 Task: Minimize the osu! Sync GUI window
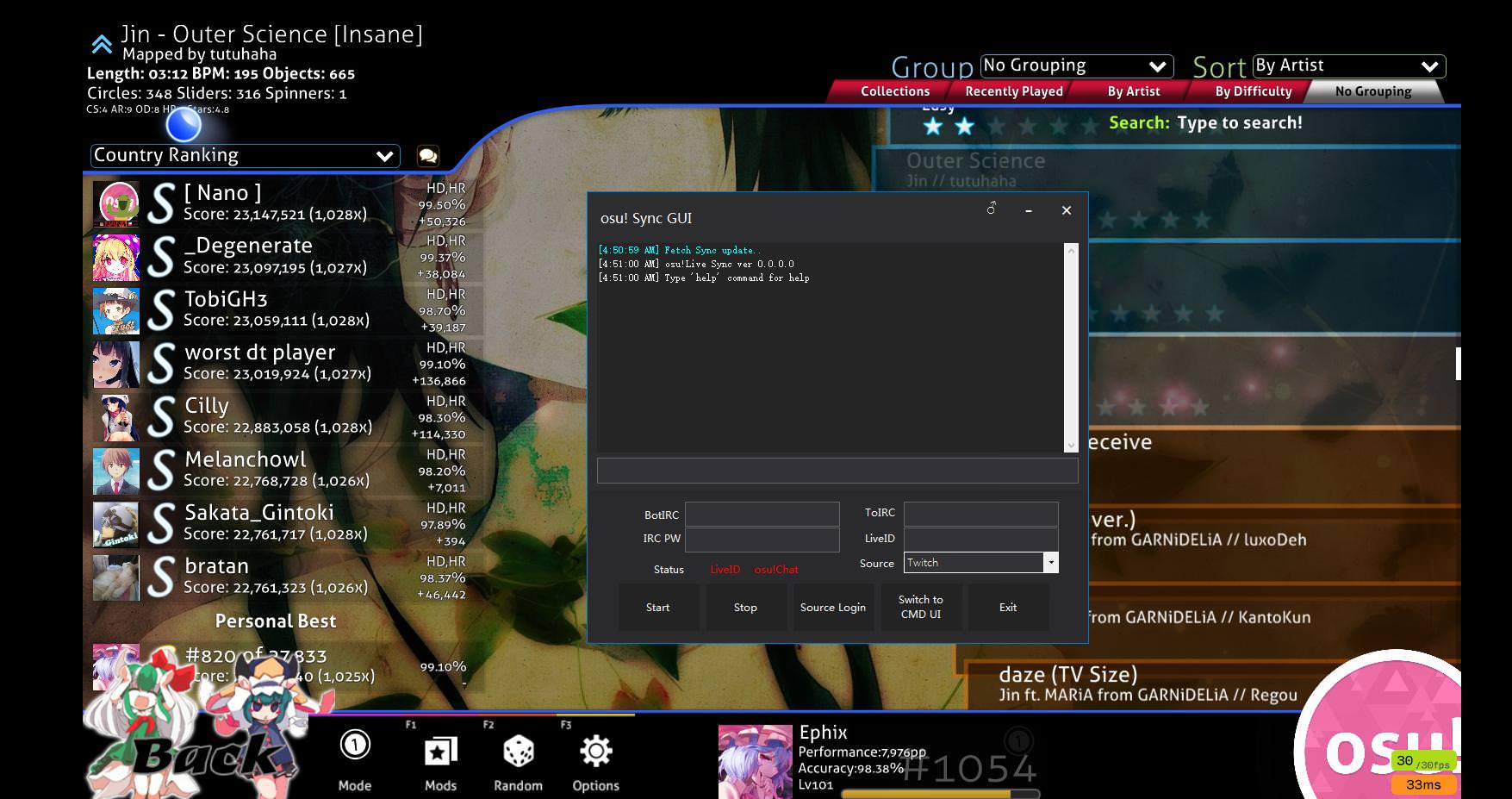click(1029, 210)
